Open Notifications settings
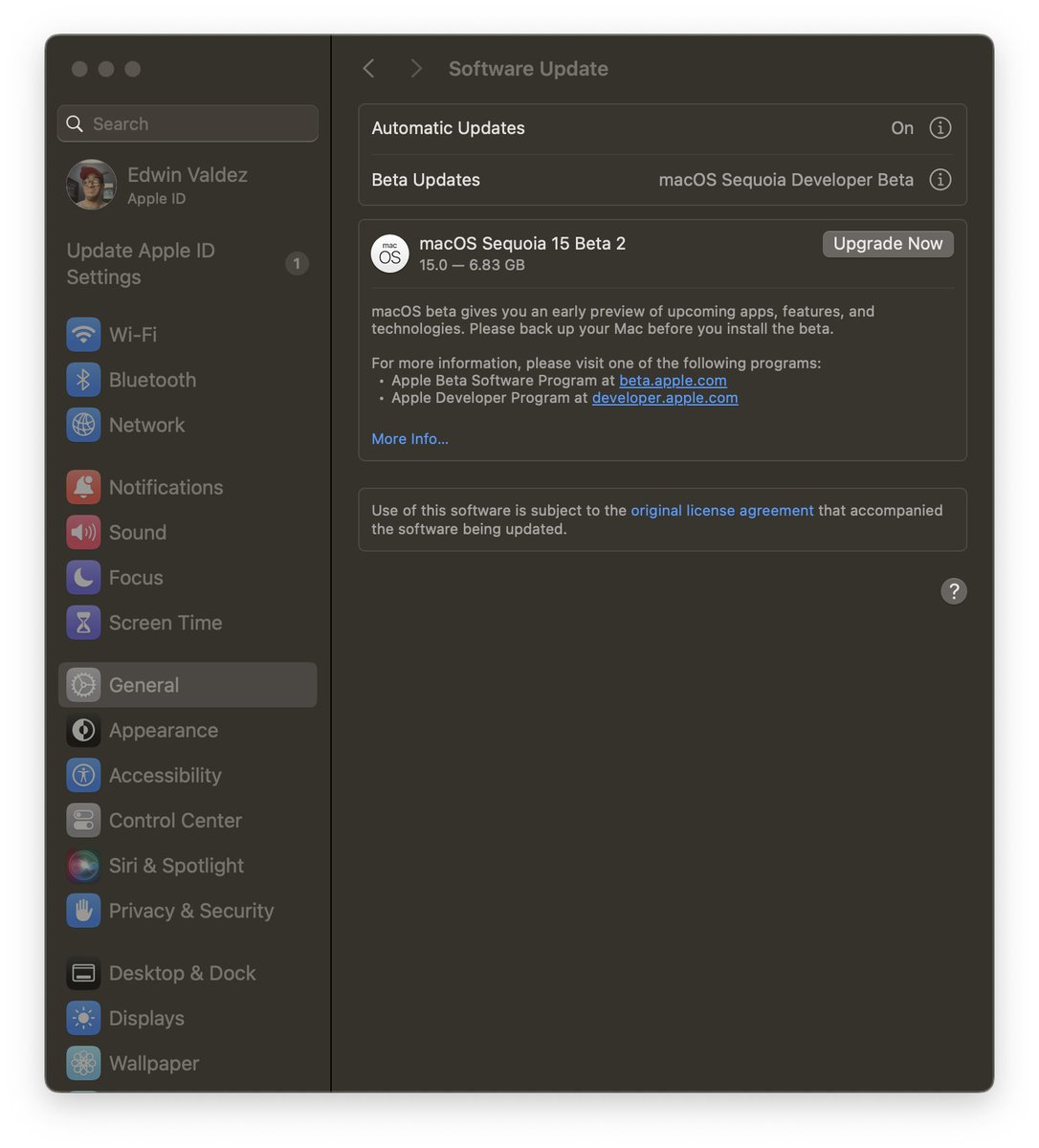Viewport: 1039px width, 1148px height. click(x=166, y=487)
